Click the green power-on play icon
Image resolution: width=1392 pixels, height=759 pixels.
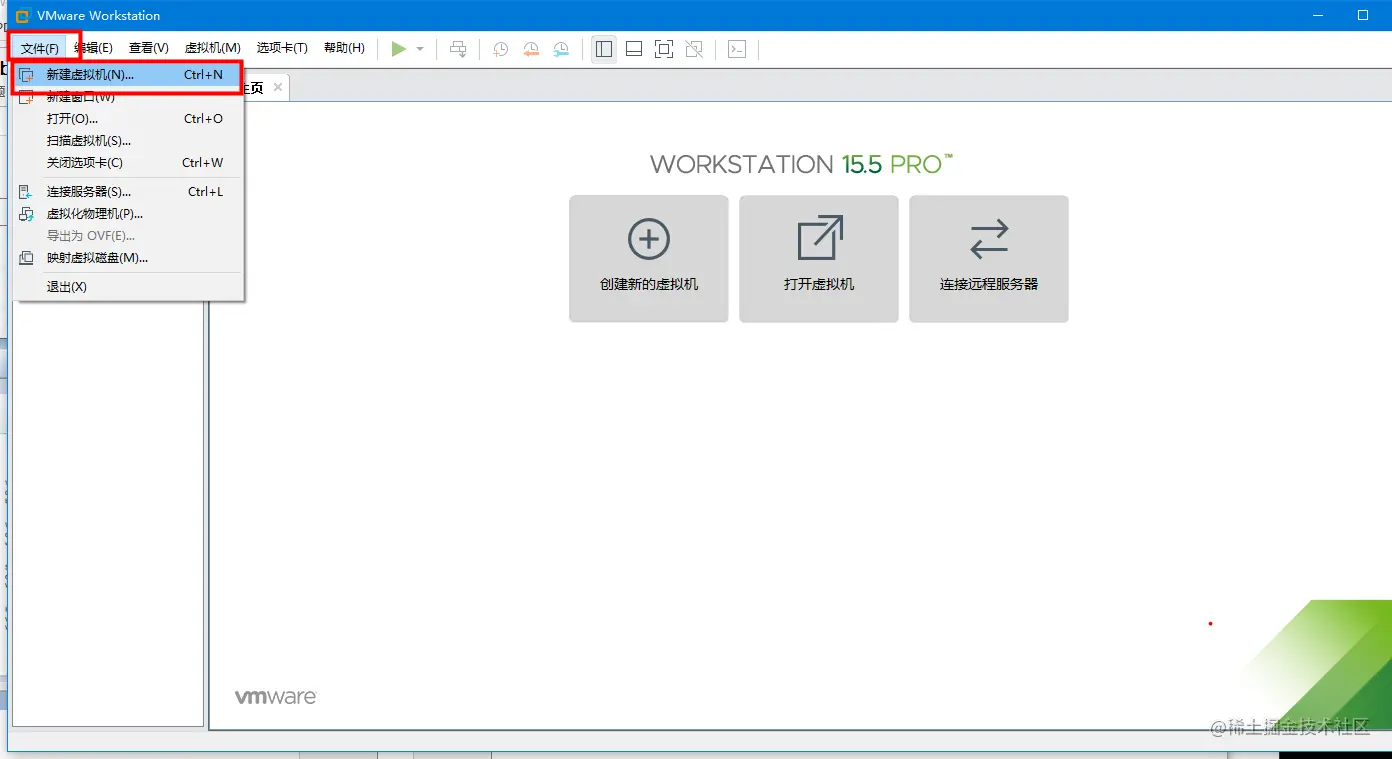pyautogui.click(x=399, y=49)
